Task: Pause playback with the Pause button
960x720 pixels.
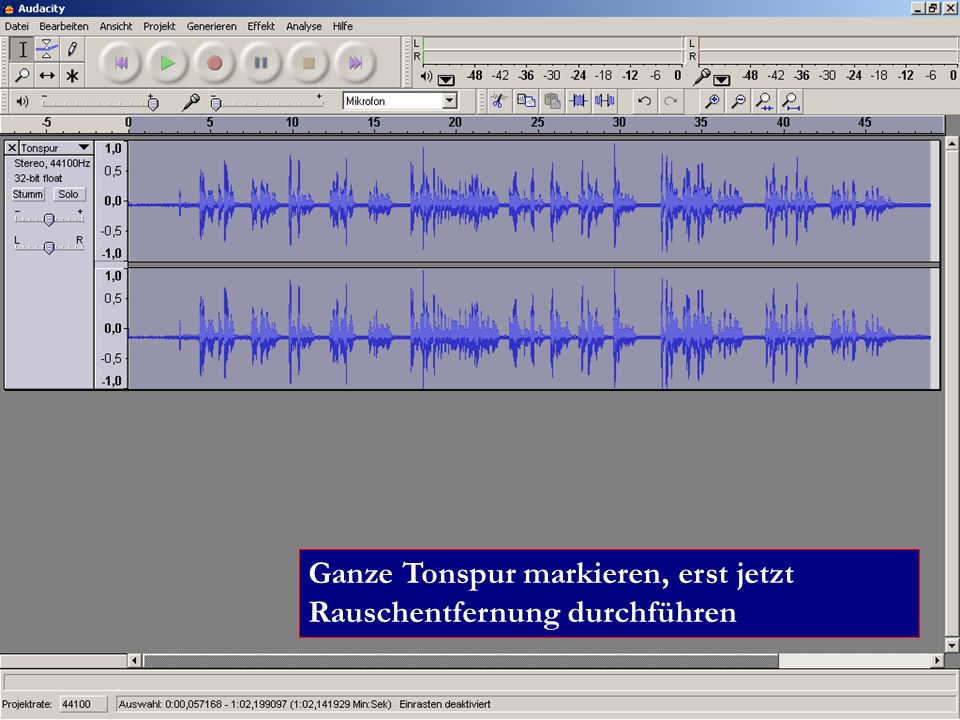Action: coord(261,62)
